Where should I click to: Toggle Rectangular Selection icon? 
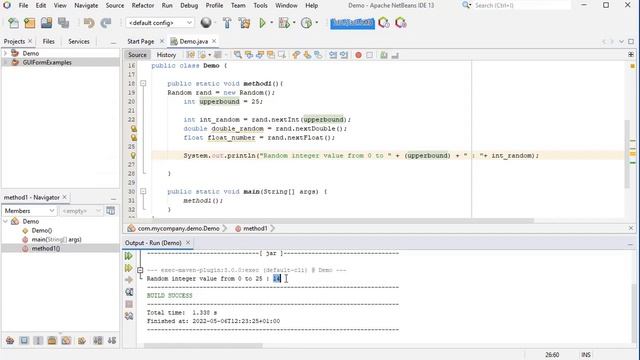[x=282, y=55]
